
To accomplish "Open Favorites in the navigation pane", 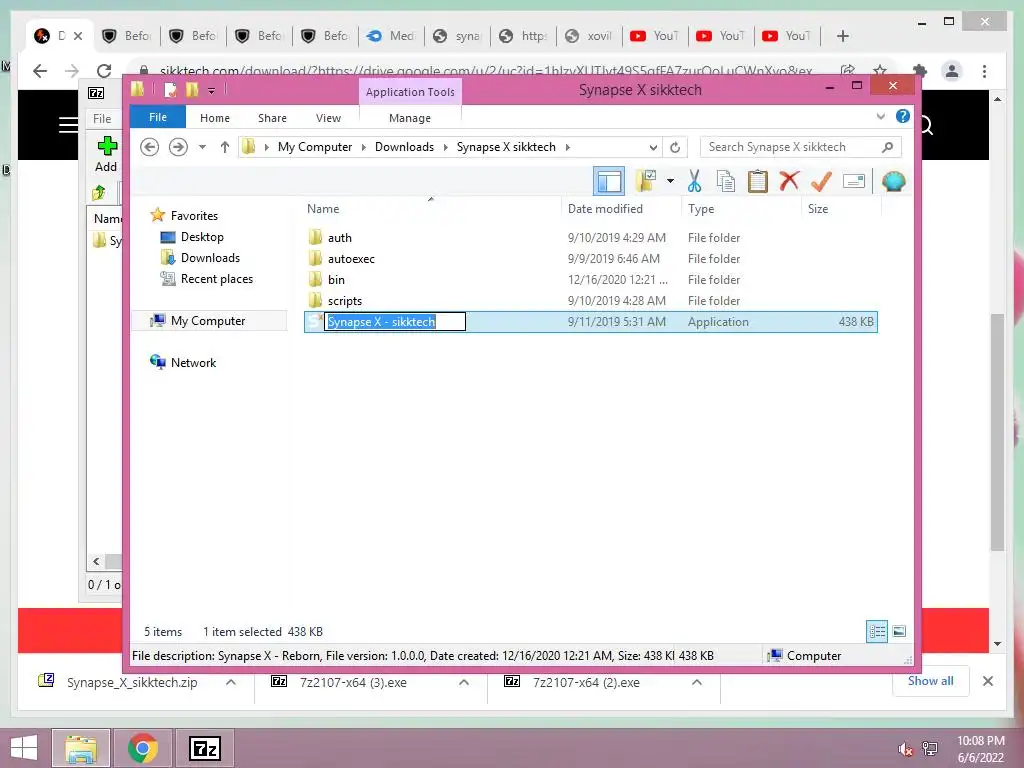I will point(194,216).
